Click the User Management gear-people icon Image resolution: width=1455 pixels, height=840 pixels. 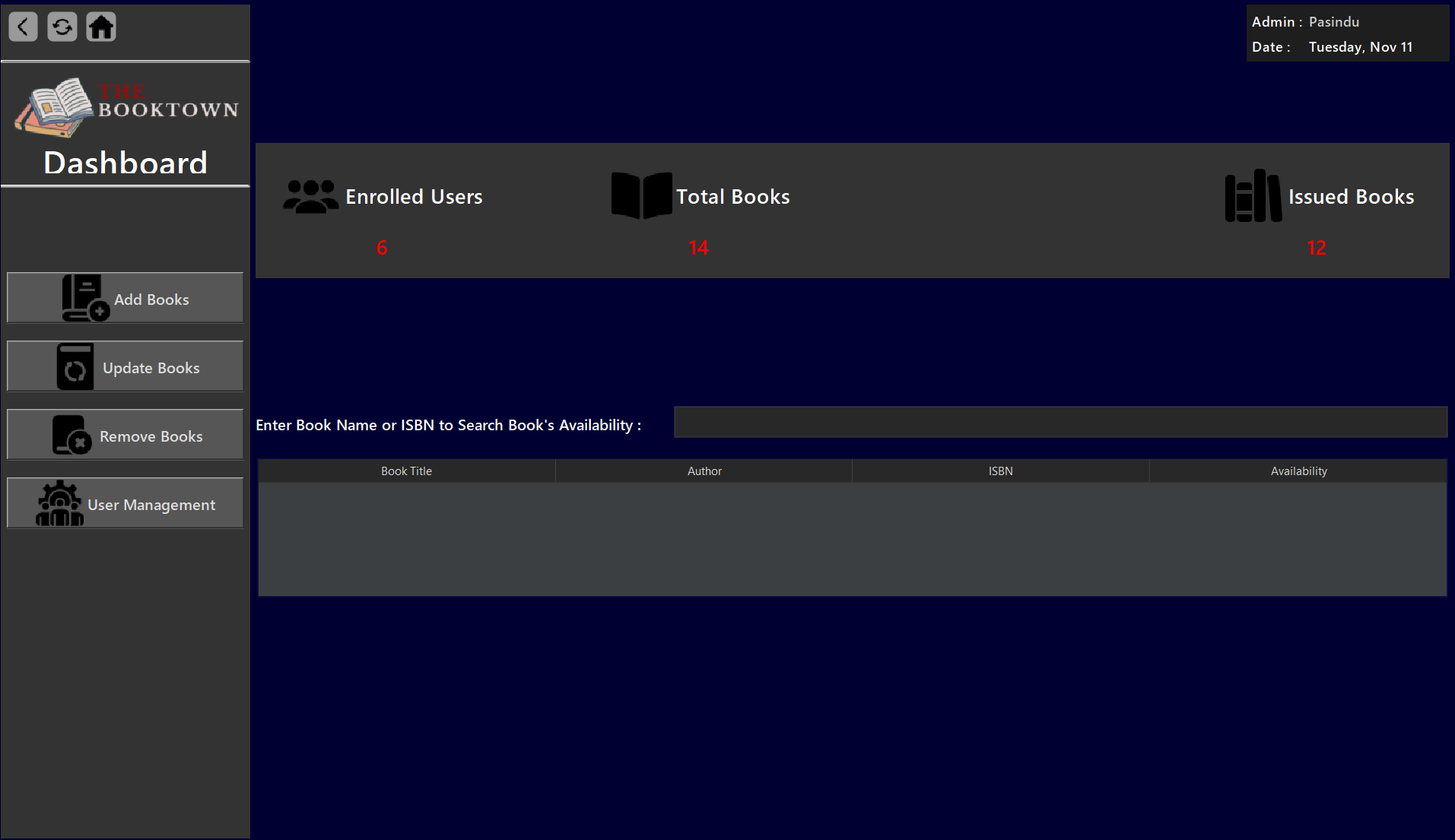click(x=59, y=503)
